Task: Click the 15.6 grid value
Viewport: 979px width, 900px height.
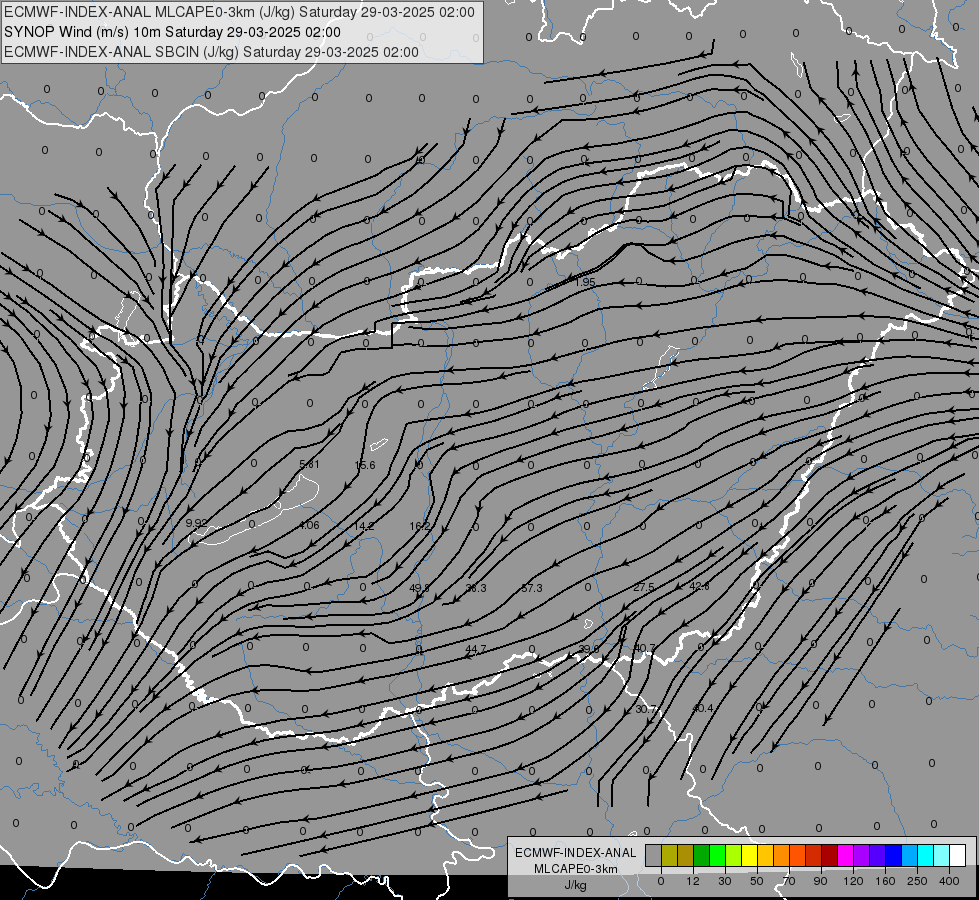Action: coord(365,465)
